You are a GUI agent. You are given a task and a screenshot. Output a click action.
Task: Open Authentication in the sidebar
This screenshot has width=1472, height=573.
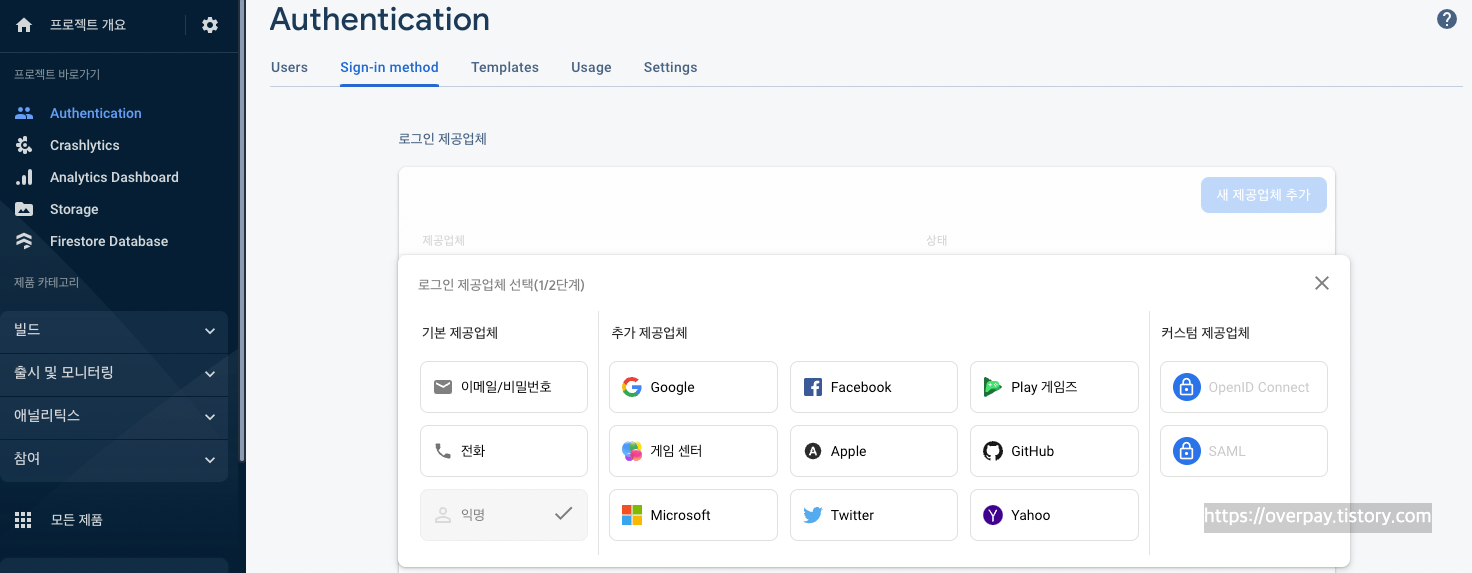tap(96, 113)
